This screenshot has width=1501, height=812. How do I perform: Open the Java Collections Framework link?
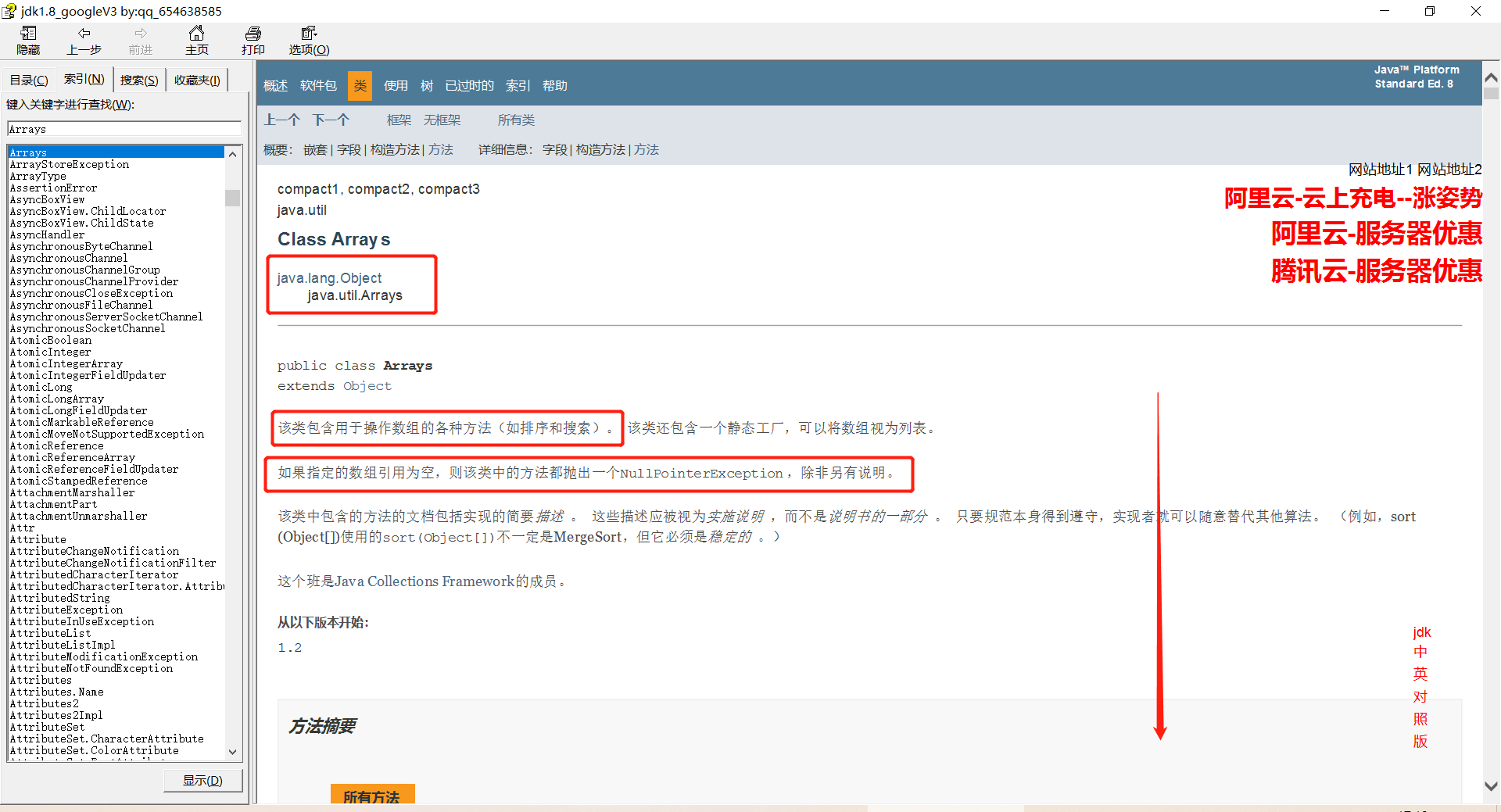pyautogui.click(x=425, y=581)
